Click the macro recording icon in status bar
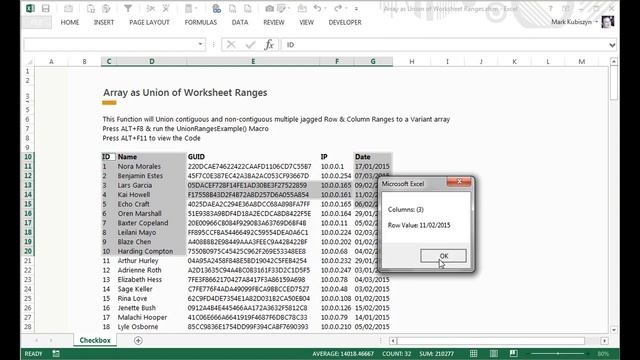This screenshot has height=360, width=640. tap(56, 353)
